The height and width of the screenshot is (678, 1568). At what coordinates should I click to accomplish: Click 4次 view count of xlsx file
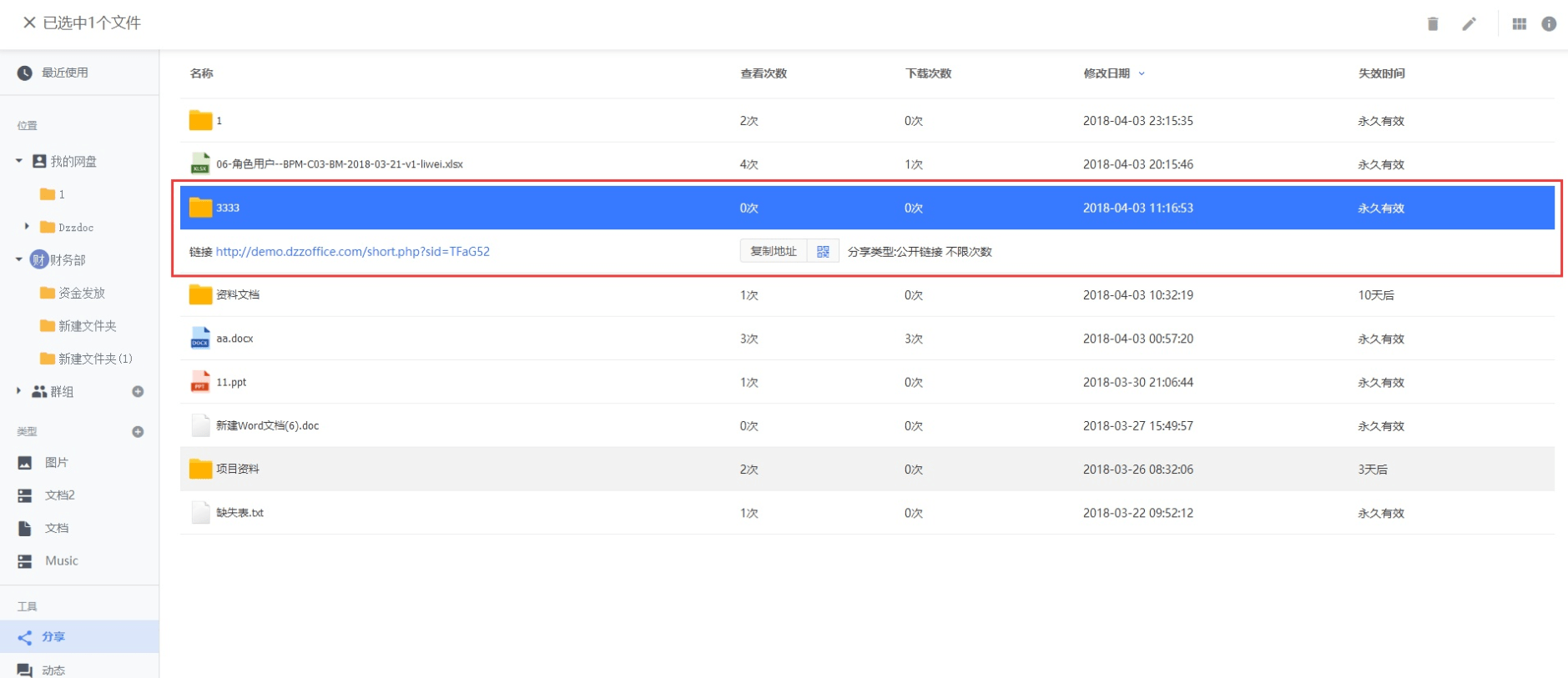coord(749,164)
